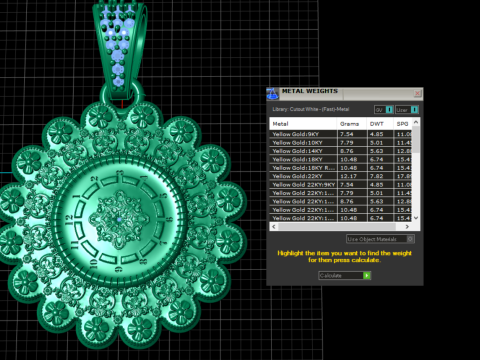This screenshot has height=360, width=480.
Task: Select the Yellow Gold:10KY row
Action: (341, 142)
